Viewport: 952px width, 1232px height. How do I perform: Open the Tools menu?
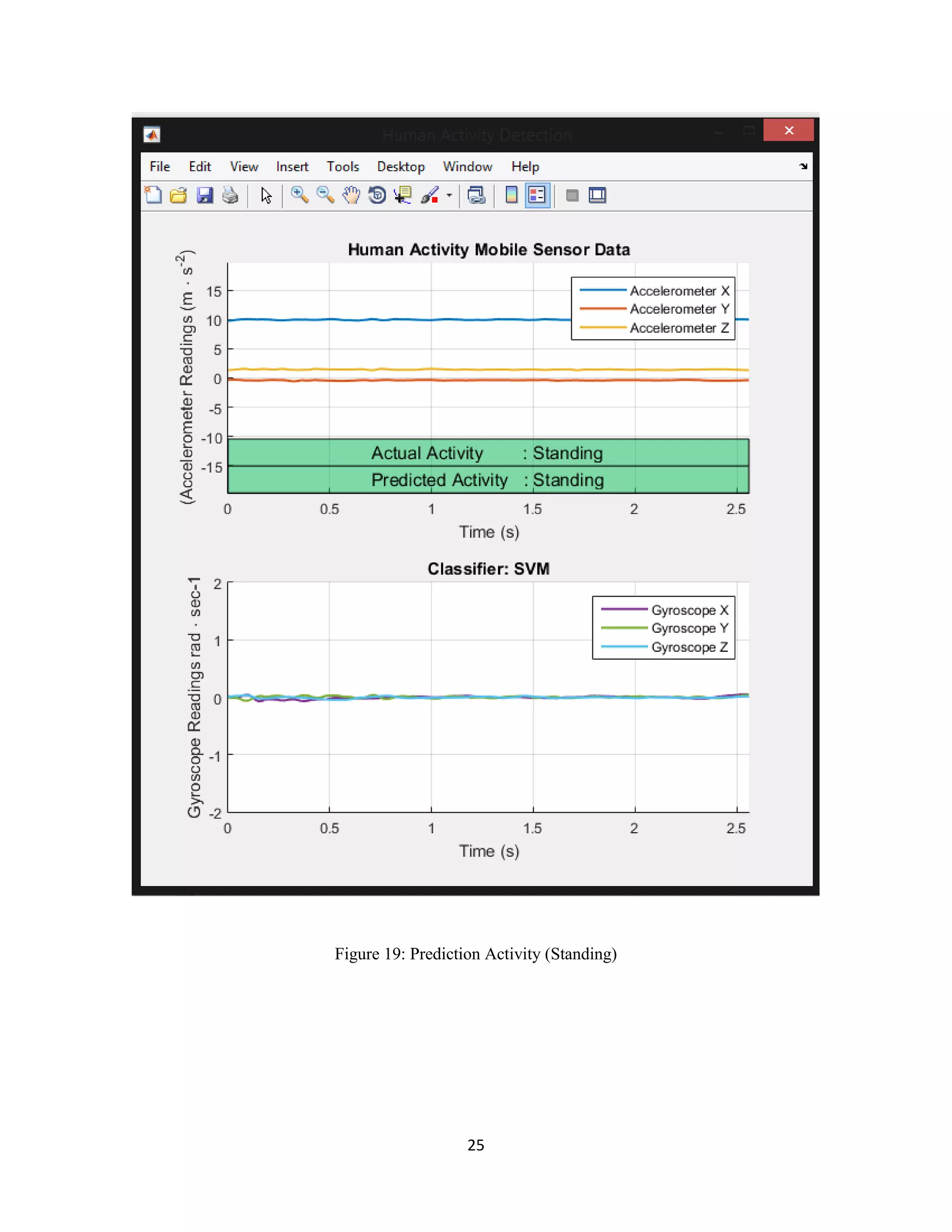[x=342, y=166]
